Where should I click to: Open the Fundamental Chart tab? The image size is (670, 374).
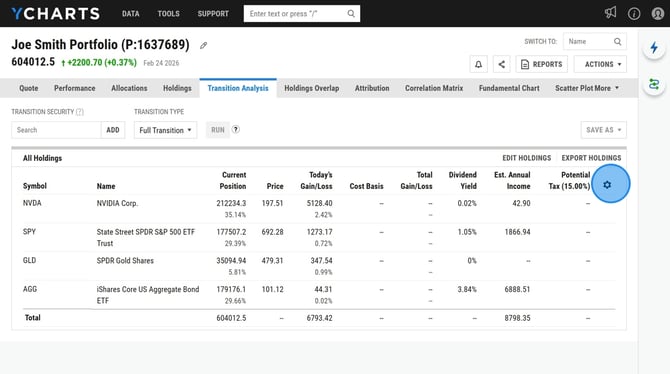pyautogui.click(x=509, y=88)
